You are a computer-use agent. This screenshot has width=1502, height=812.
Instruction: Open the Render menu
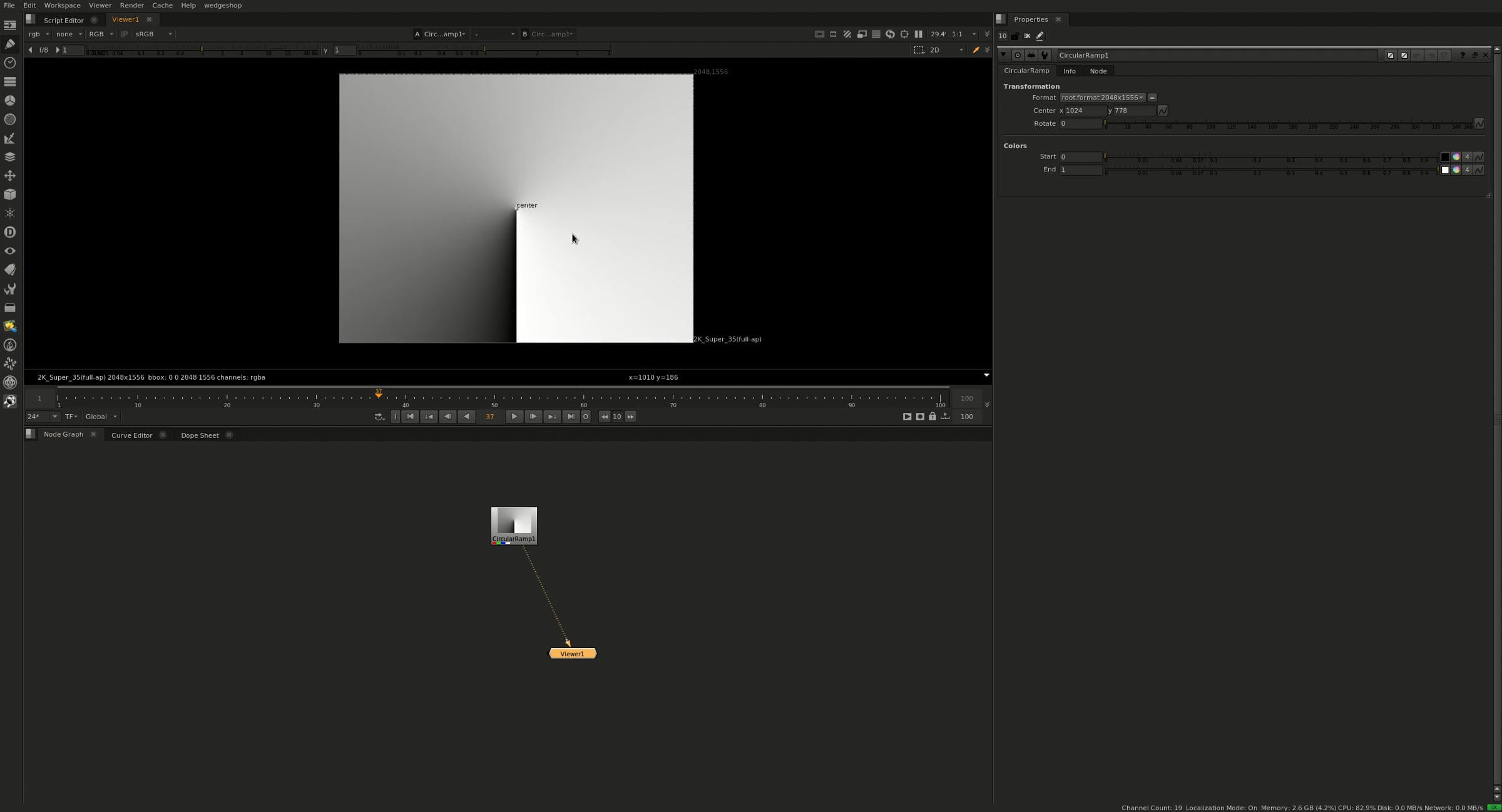131,6
